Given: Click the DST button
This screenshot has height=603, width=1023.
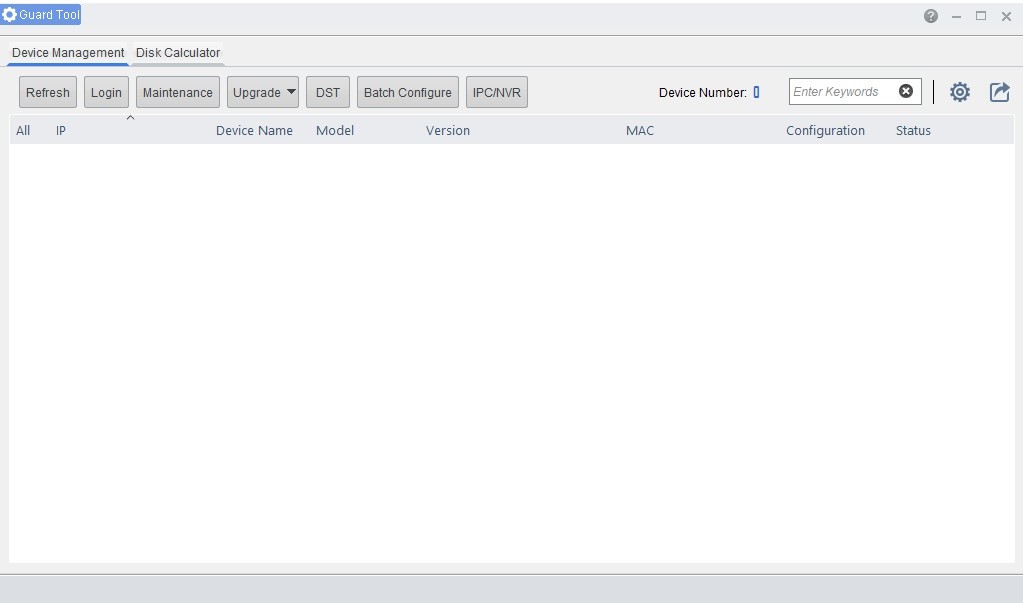Looking at the screenshot, I should (328, 92).
